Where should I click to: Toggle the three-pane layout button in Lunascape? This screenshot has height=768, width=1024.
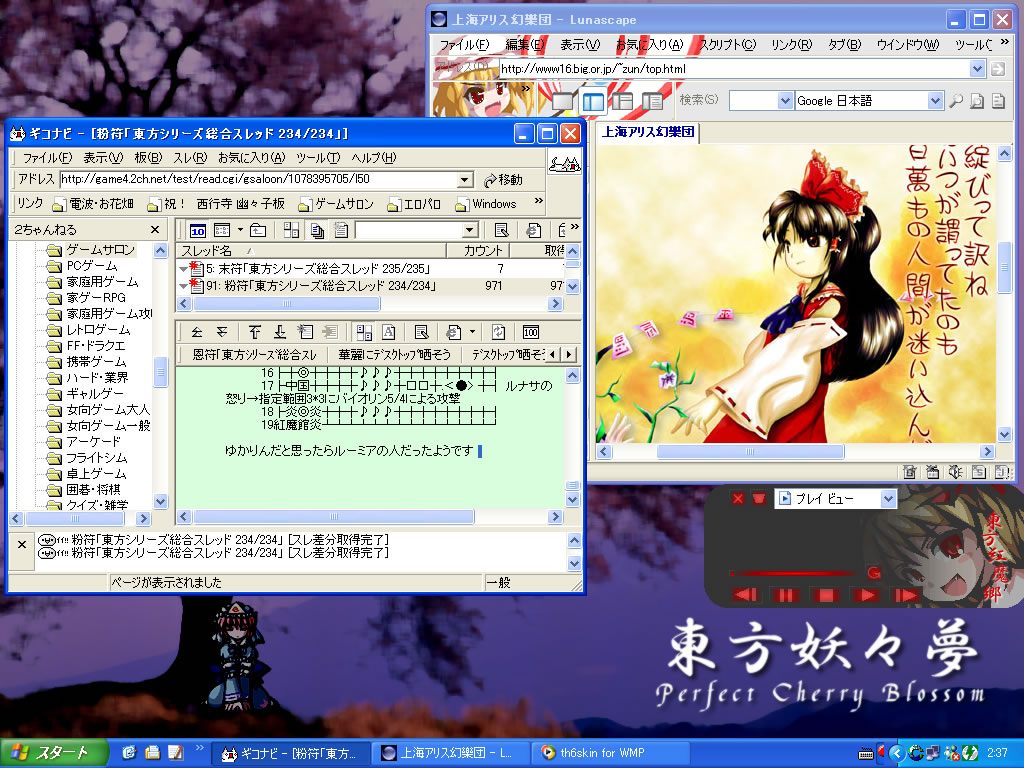pos(622,101)
